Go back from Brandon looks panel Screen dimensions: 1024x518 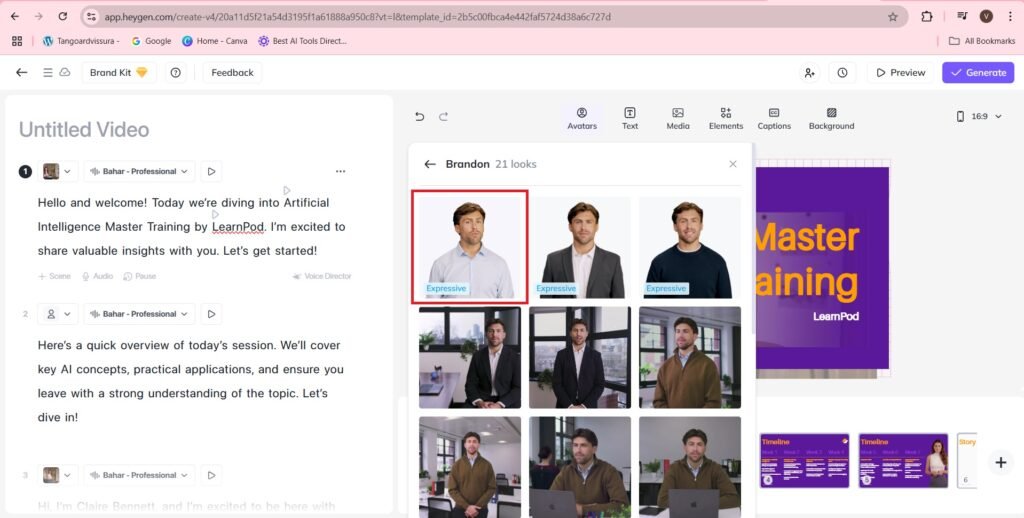pos(430,164)
